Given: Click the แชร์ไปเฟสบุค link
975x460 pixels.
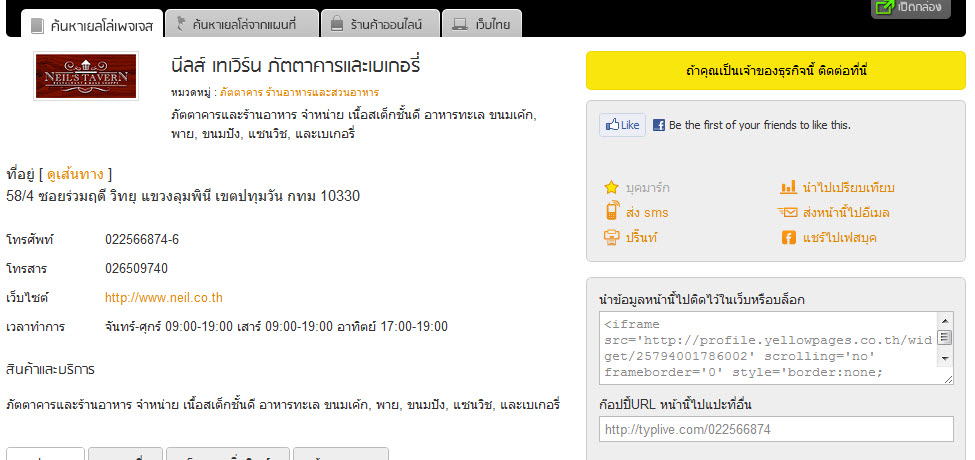Looking at the screenshot, I should 840,237.
